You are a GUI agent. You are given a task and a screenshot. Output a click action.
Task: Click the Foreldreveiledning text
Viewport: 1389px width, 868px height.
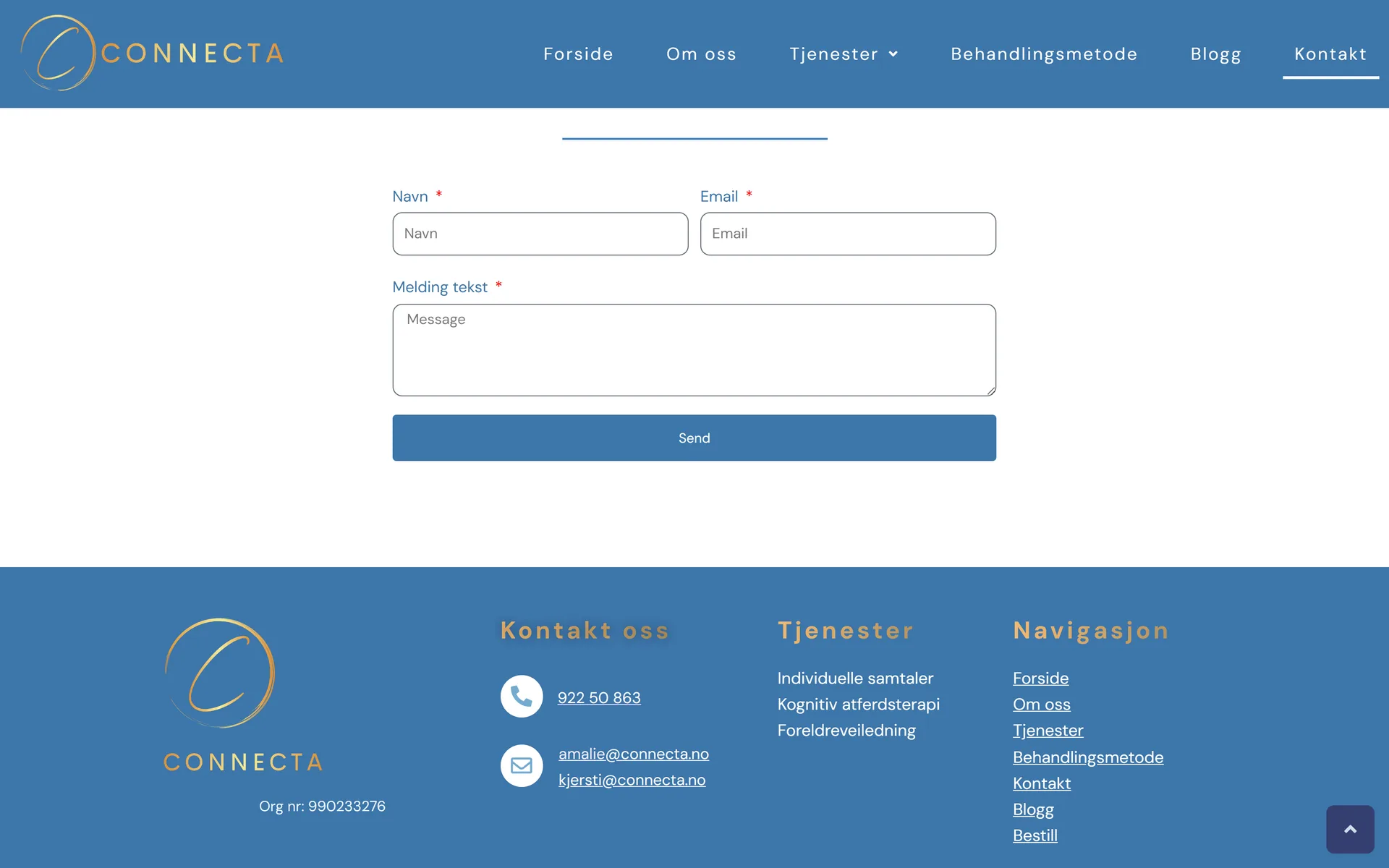(846, 731)
